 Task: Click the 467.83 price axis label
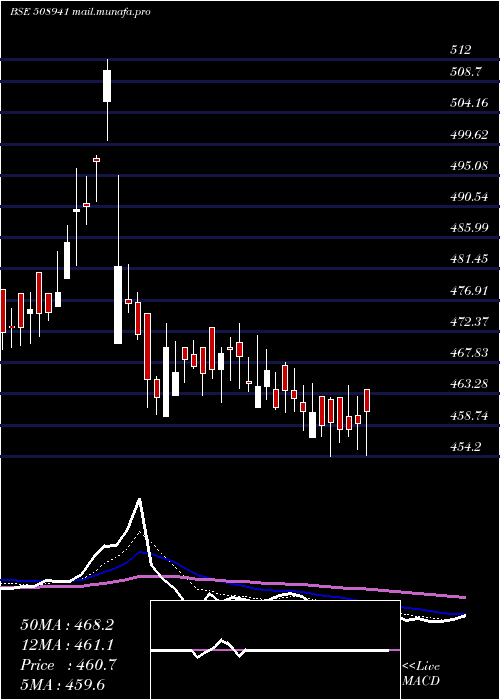tap(468, 353)
